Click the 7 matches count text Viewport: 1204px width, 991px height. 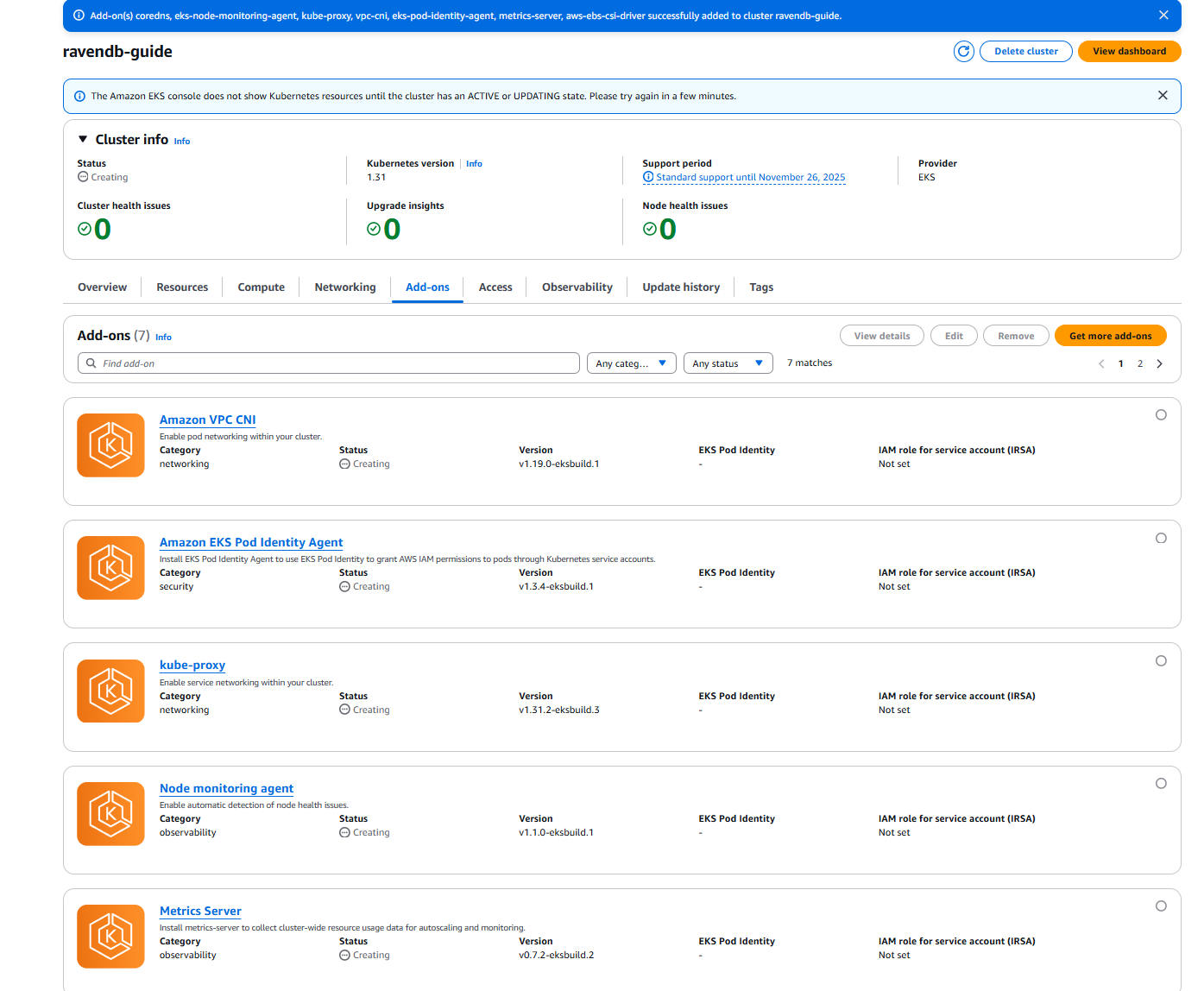pos(810,363)
